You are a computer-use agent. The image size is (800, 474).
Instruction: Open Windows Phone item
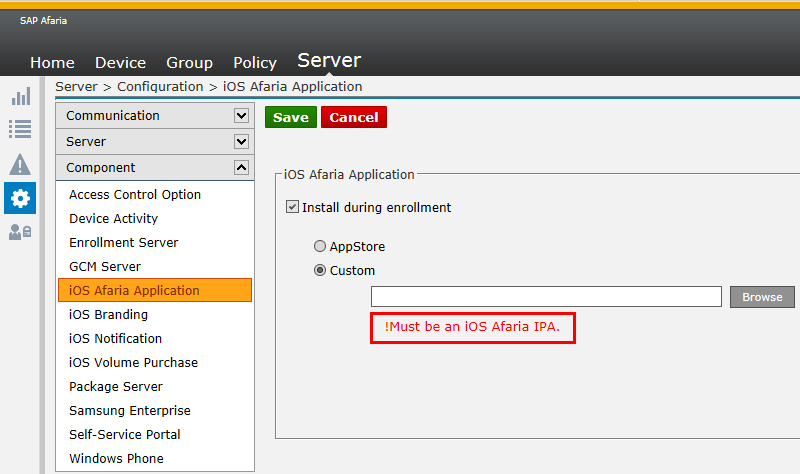pyautogui.click(x=116, y=458)
